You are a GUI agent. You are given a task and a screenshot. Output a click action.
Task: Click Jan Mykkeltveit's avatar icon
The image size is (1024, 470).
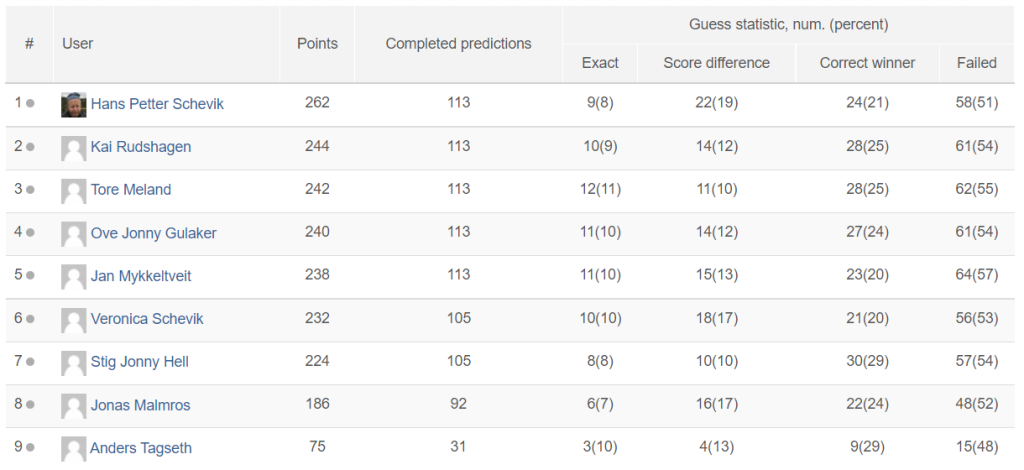point(74,277)
